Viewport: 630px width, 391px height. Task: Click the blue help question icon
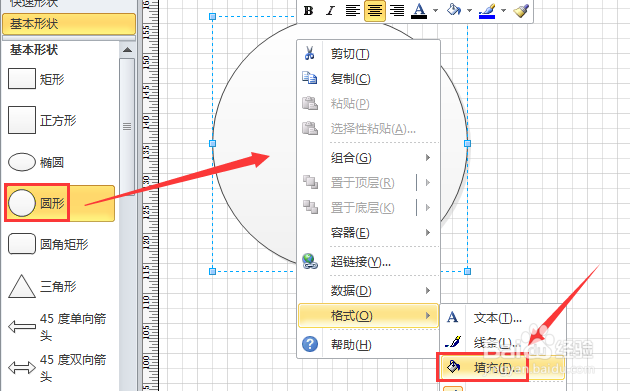tap(310, 344)
